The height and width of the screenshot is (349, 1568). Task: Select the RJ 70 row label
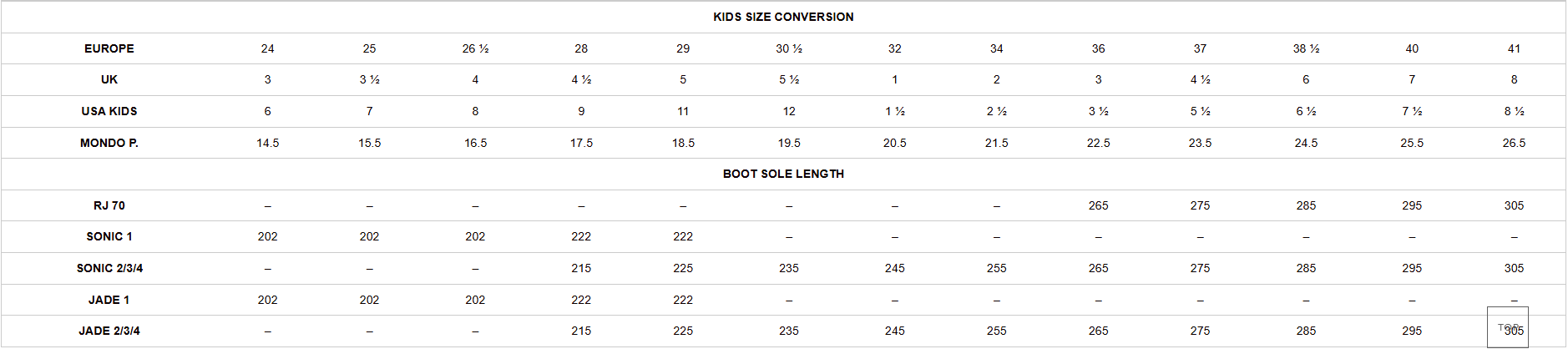coord(109,205)
